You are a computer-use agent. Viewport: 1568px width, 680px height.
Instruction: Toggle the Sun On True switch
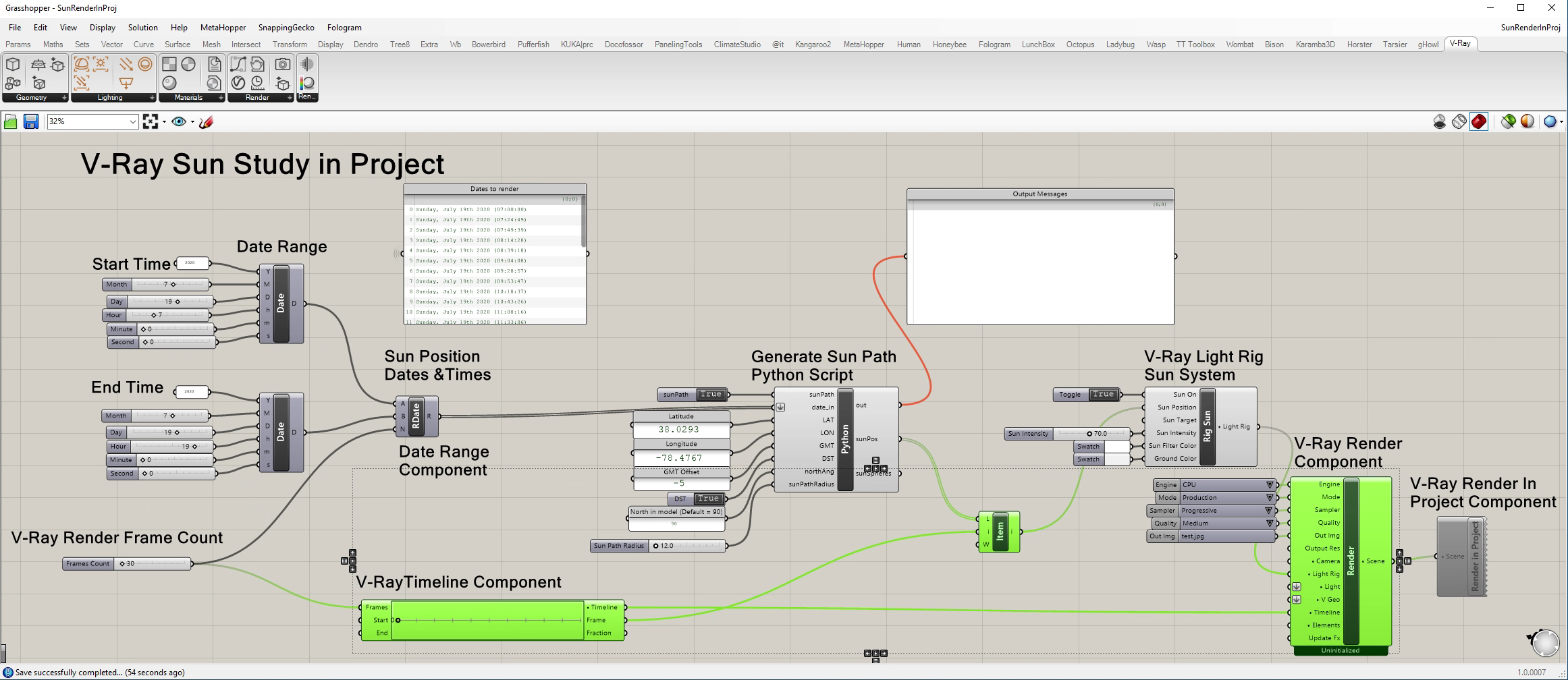pos(1103,395)
